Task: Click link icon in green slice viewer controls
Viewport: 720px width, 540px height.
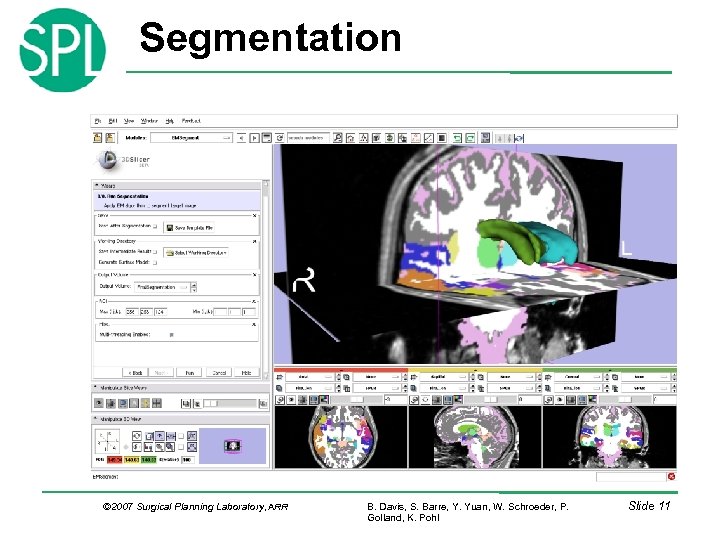Action: (548, 400)
